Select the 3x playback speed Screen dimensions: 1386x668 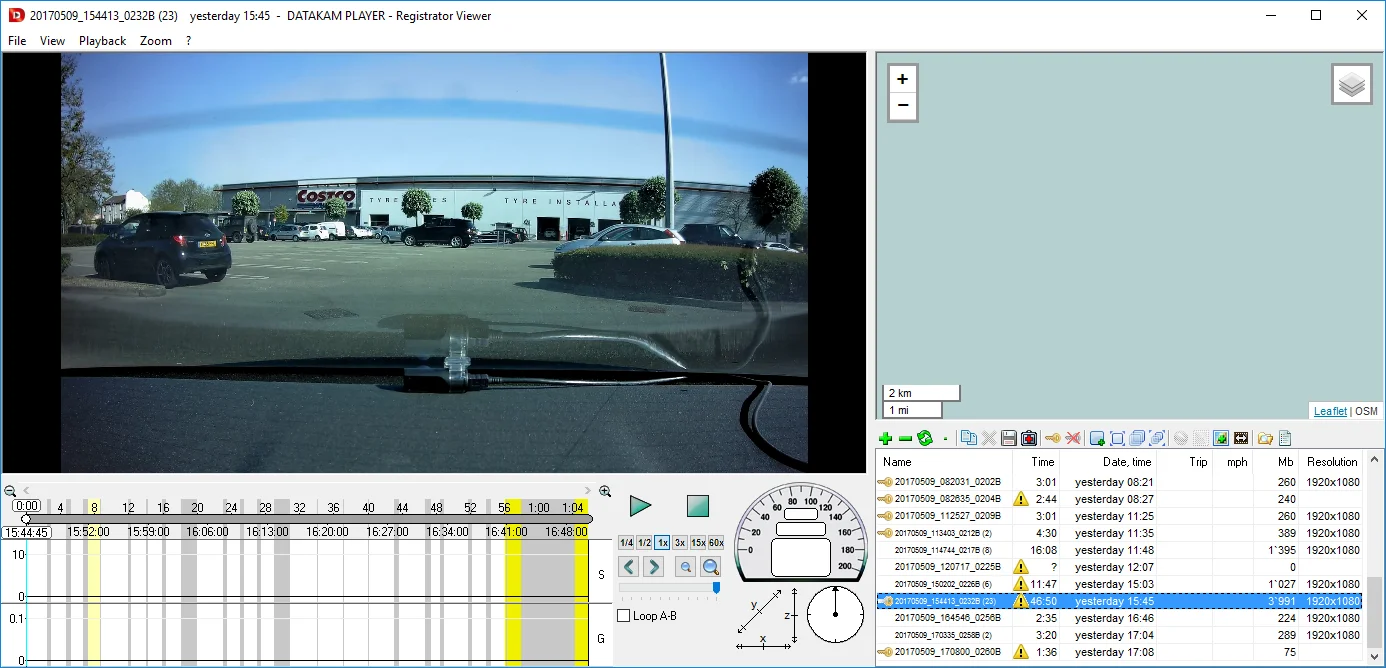680,542
